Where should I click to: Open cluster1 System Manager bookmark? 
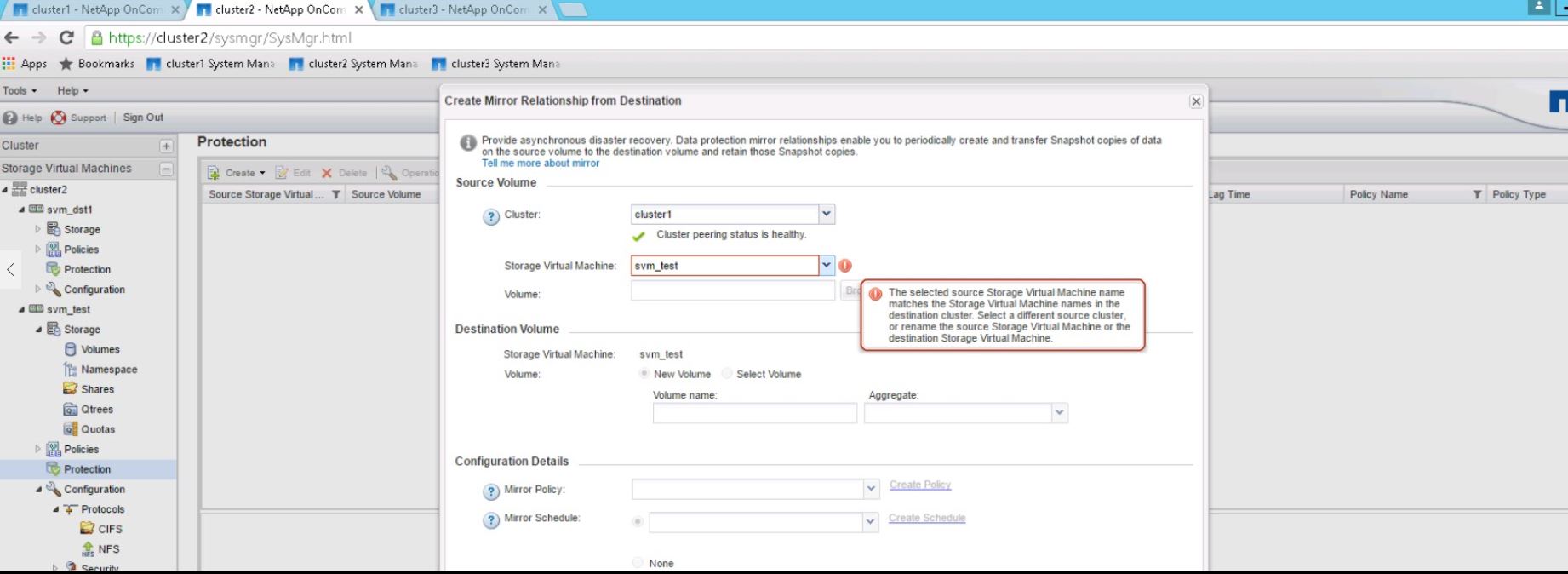point(210,64)
